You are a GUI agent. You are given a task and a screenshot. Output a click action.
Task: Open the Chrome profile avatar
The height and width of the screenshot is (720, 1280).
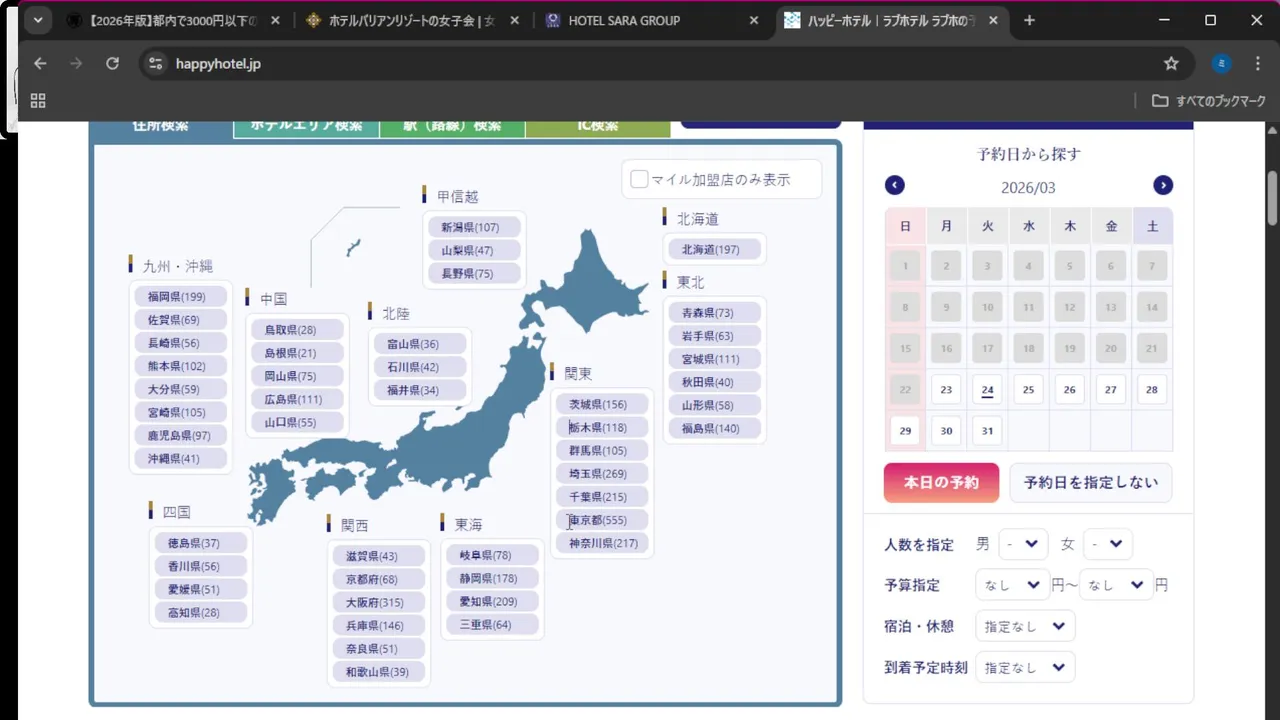click(1221, 63)
